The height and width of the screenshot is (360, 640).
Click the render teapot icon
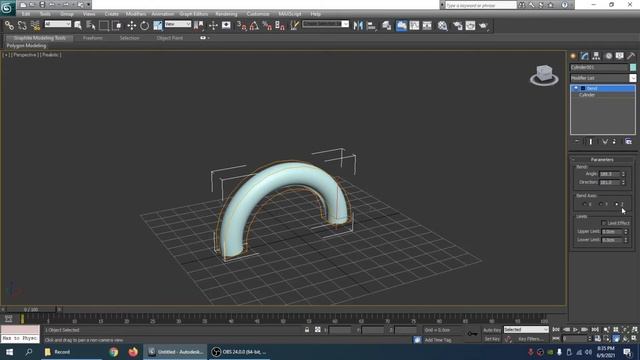point(483,26)
